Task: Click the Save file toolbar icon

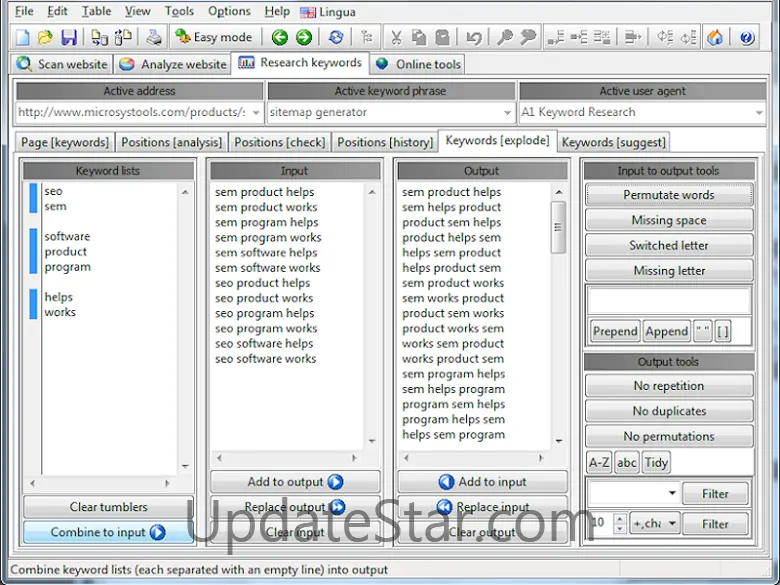Action: [x=69, y=38]
